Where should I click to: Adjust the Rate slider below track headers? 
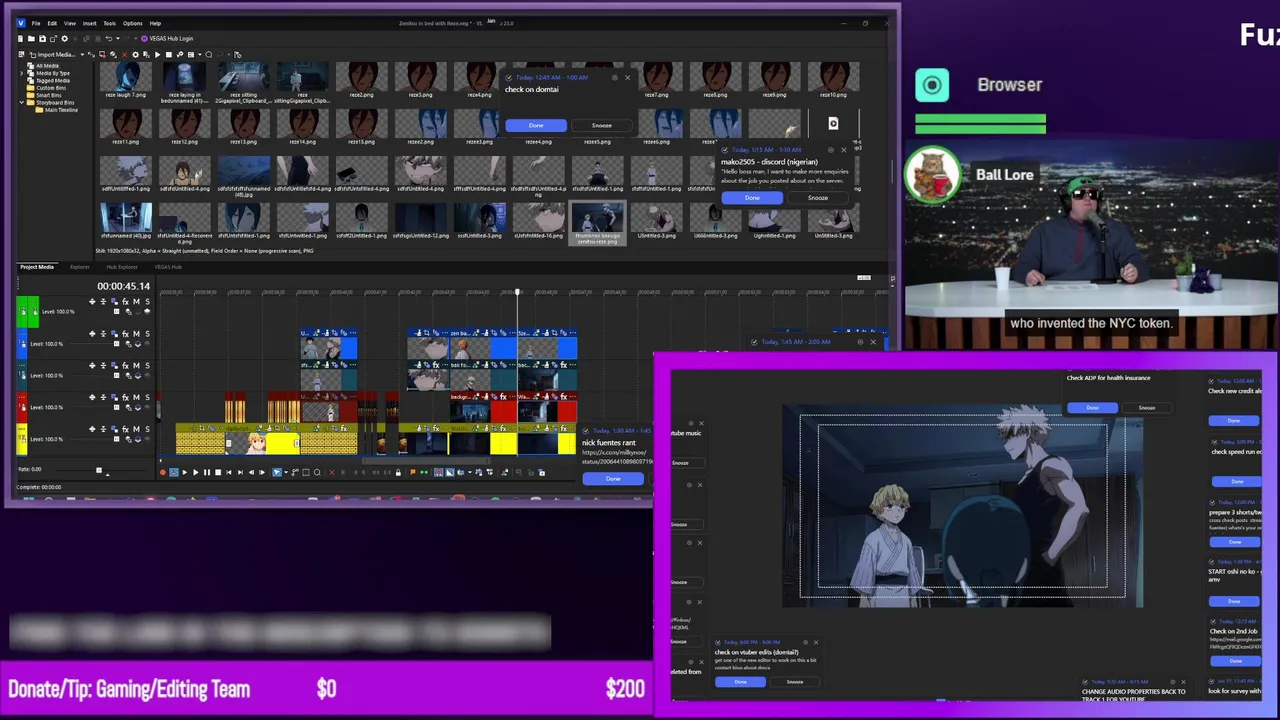(x=98, y=469)
